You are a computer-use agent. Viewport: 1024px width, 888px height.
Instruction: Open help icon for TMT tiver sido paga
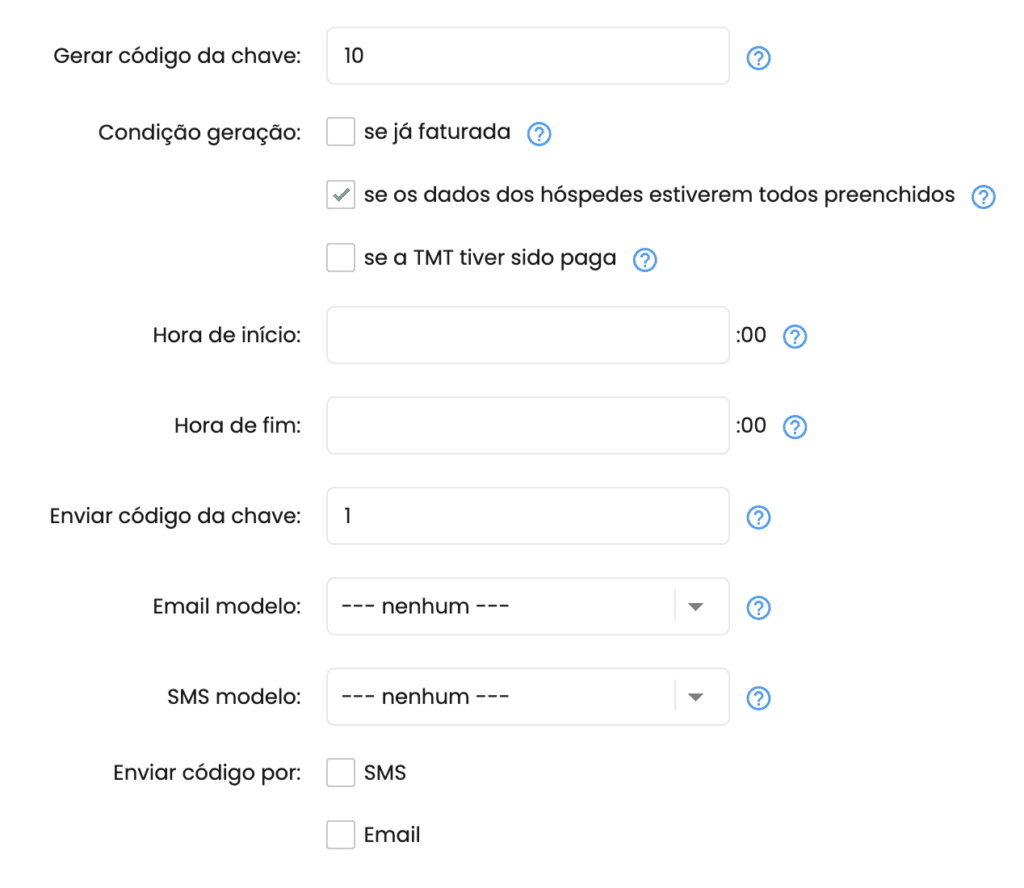pos(645,260)
